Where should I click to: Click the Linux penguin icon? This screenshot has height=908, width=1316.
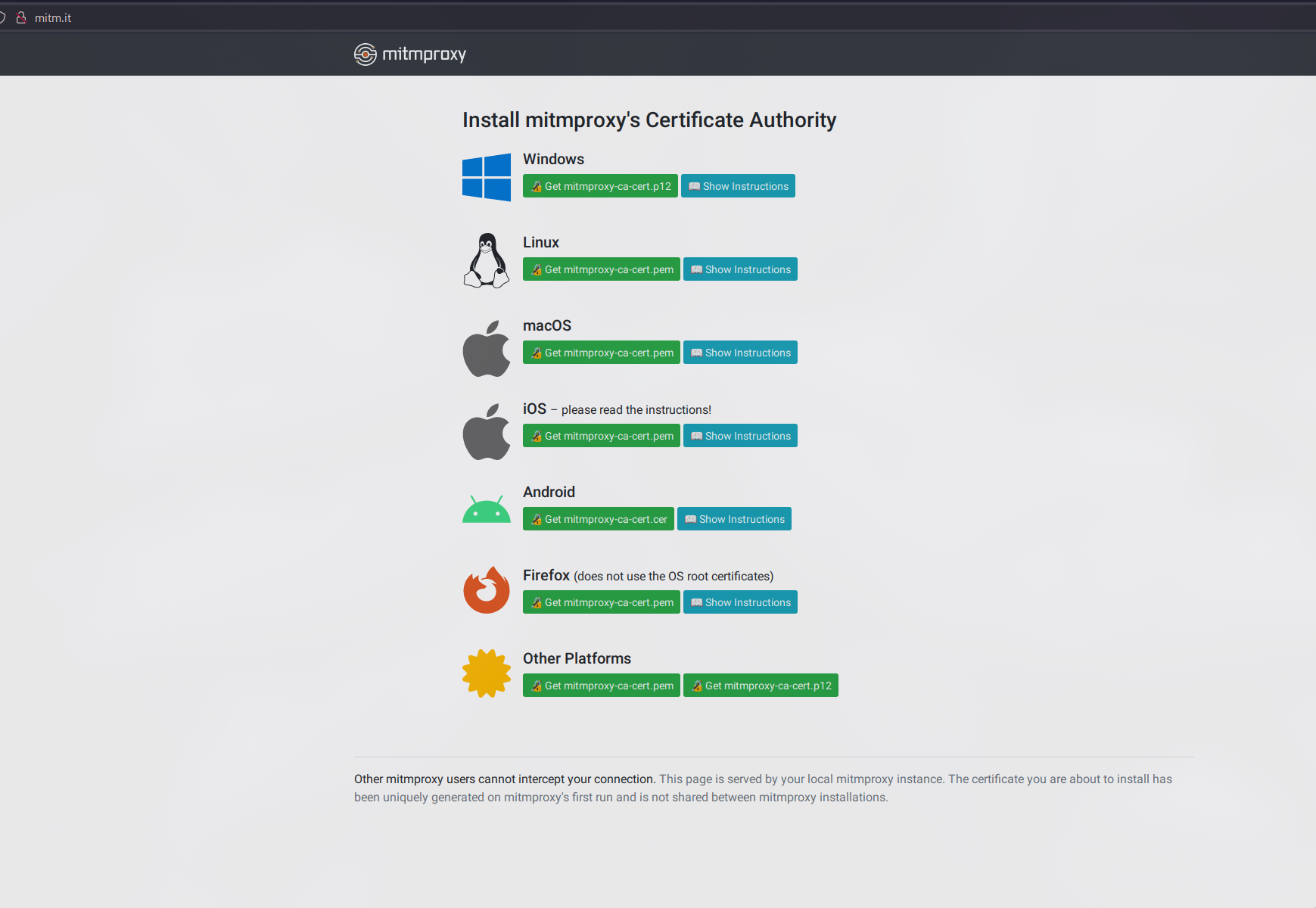486,260
